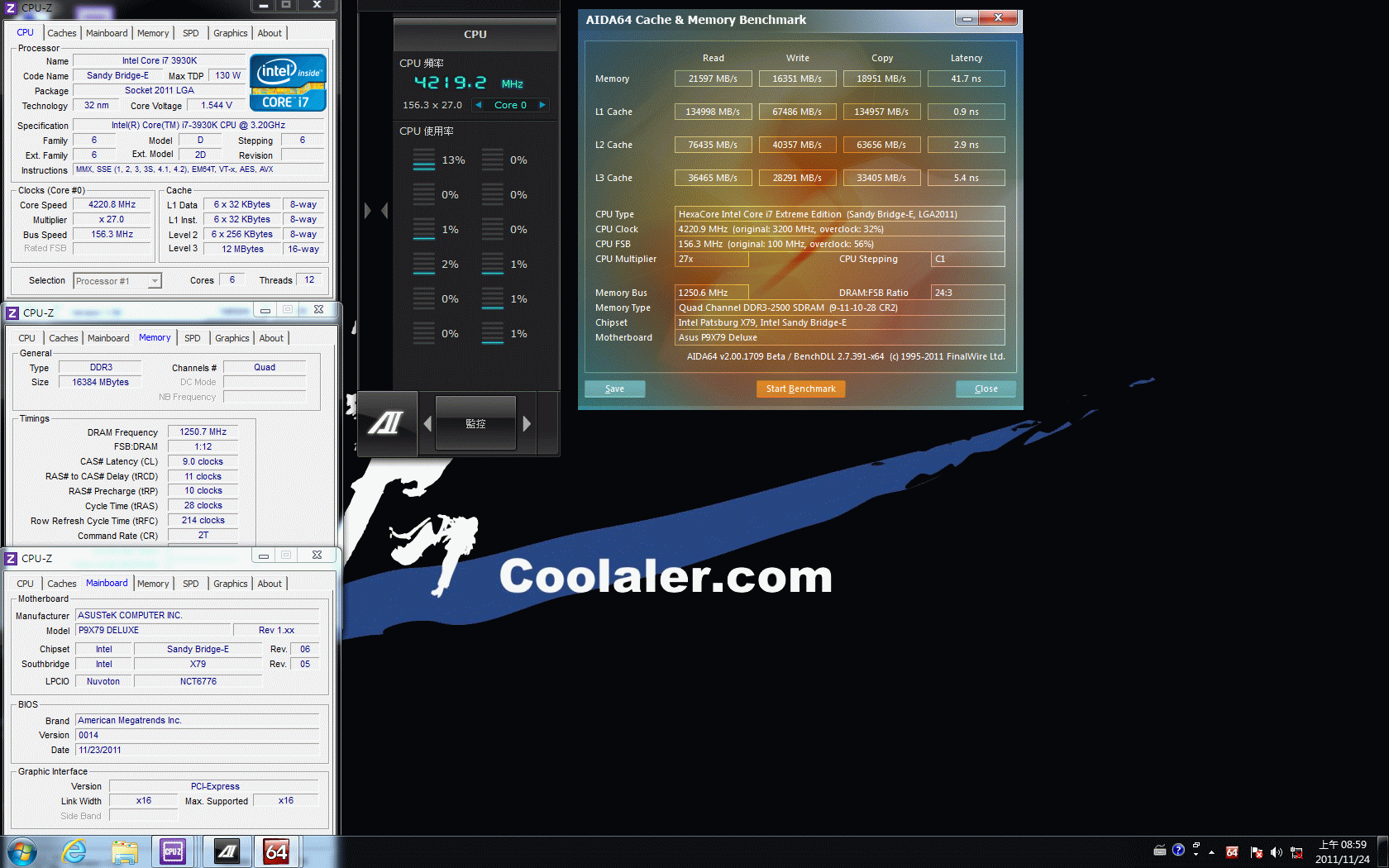1389x868 pixels.
Task: Open Graphics tab in the top CPU-Z window
Action: click(x=231, y=33)
